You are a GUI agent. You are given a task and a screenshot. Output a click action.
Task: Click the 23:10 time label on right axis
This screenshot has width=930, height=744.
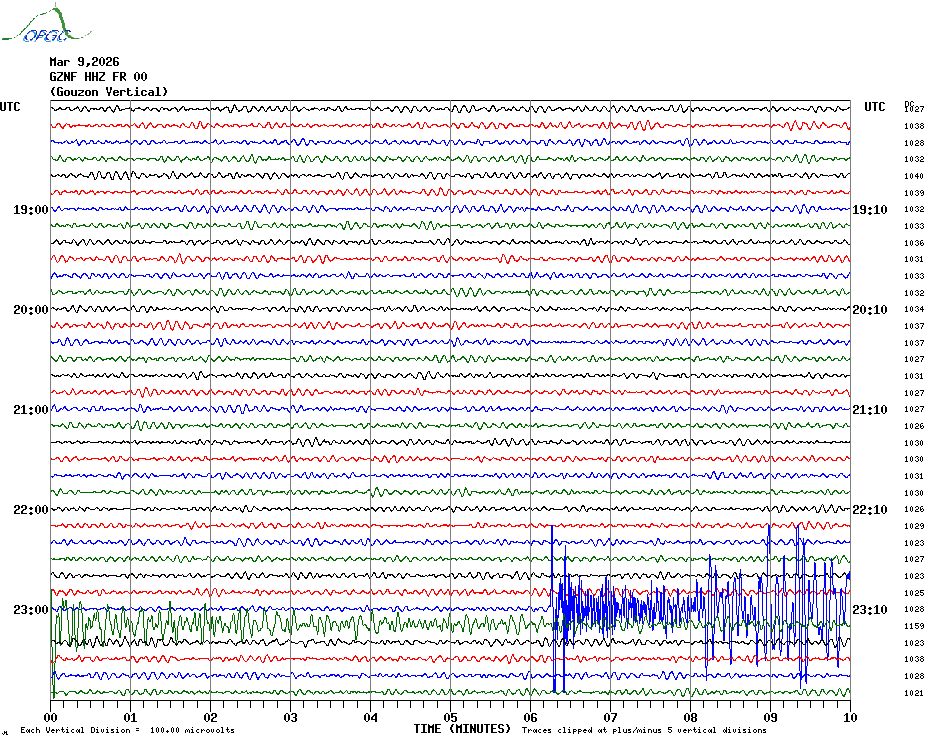868,610
